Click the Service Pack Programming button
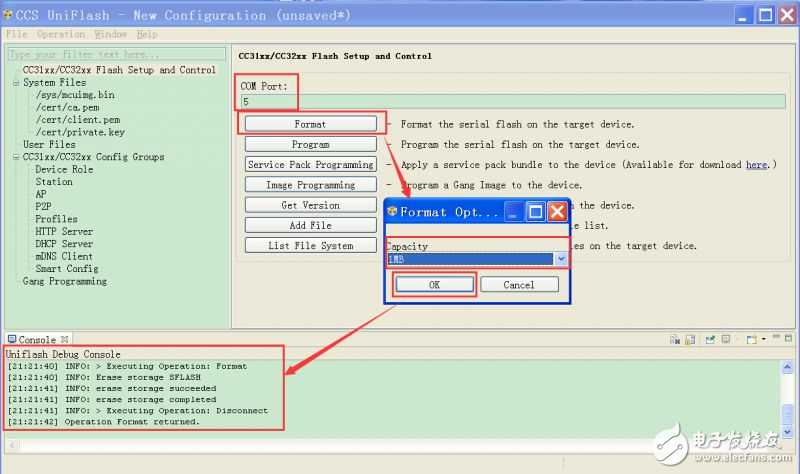This screenshot has width=800, height=474. pos(310,165)
